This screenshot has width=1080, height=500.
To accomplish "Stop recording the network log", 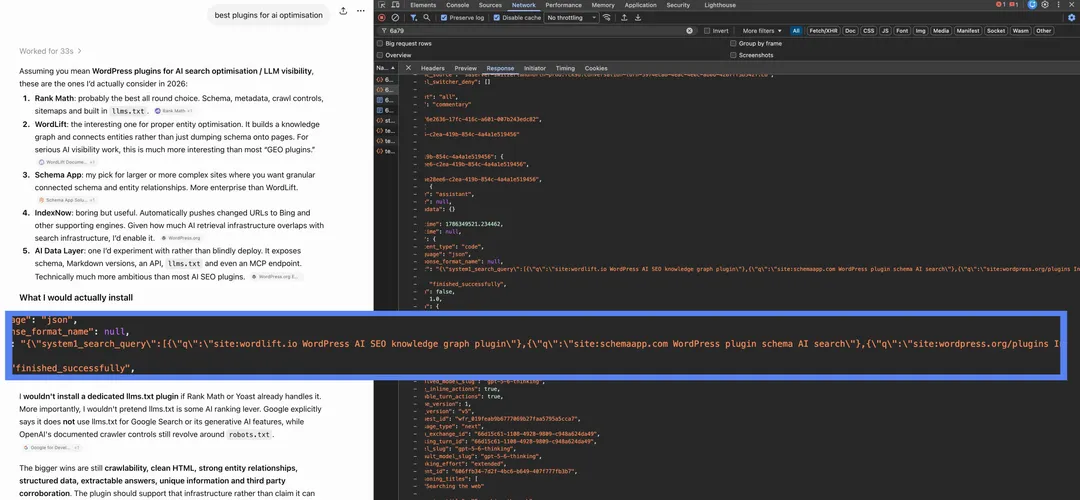I will coord(382,18).
